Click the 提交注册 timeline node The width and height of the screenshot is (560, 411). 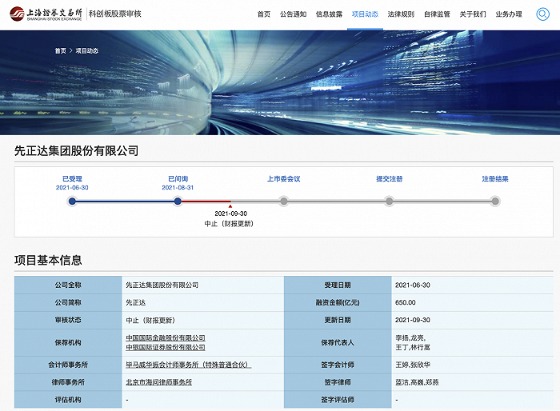click(x=389, y=201)
